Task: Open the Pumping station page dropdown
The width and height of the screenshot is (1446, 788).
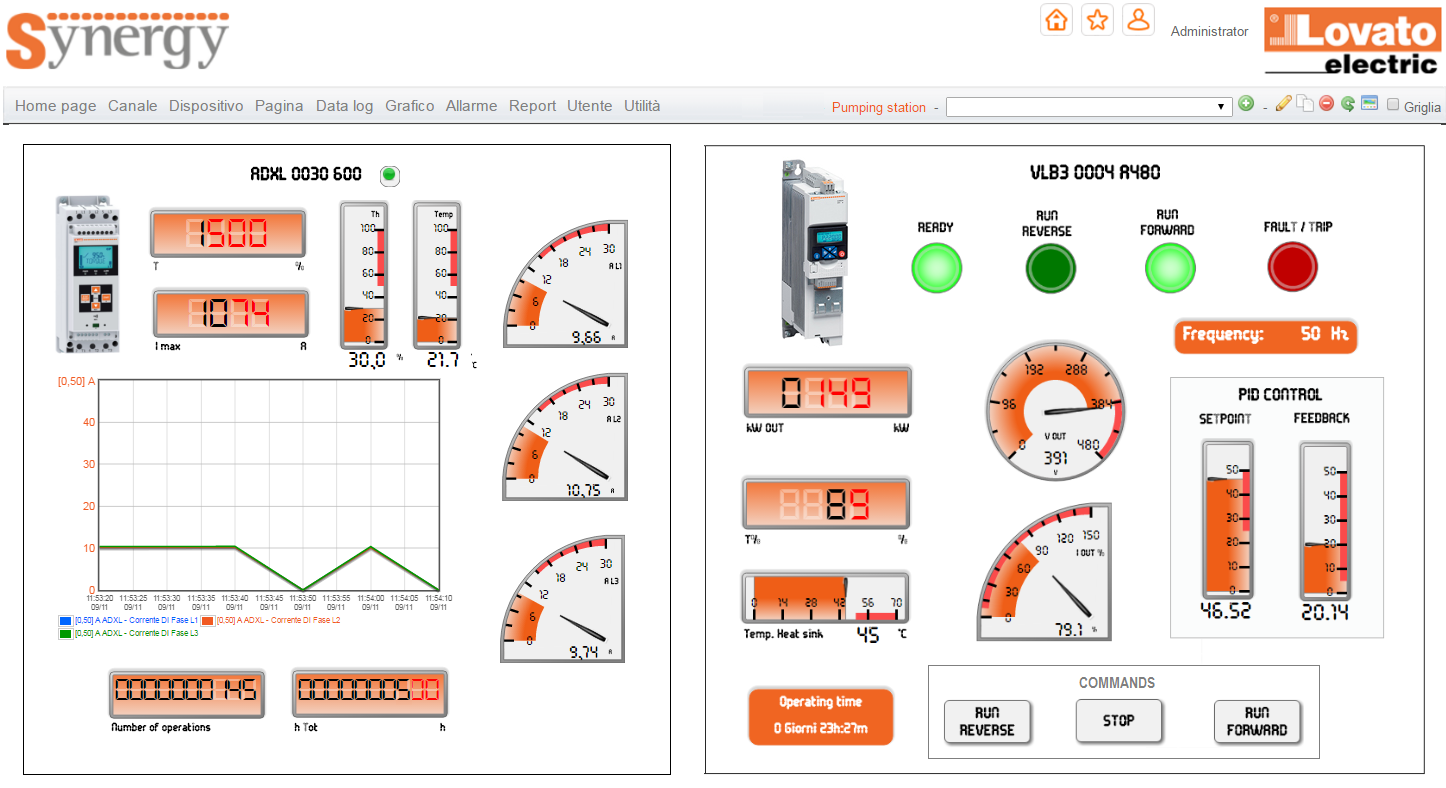Action: (1089, 106)
